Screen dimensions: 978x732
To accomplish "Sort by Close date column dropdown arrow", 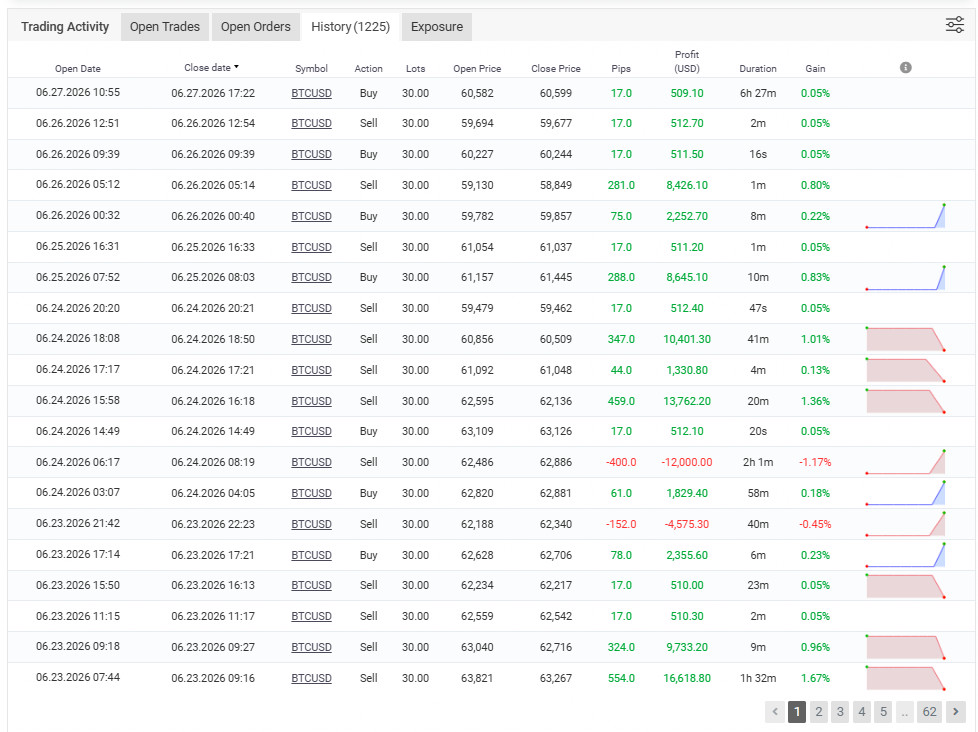I will [x=236, y=67].
